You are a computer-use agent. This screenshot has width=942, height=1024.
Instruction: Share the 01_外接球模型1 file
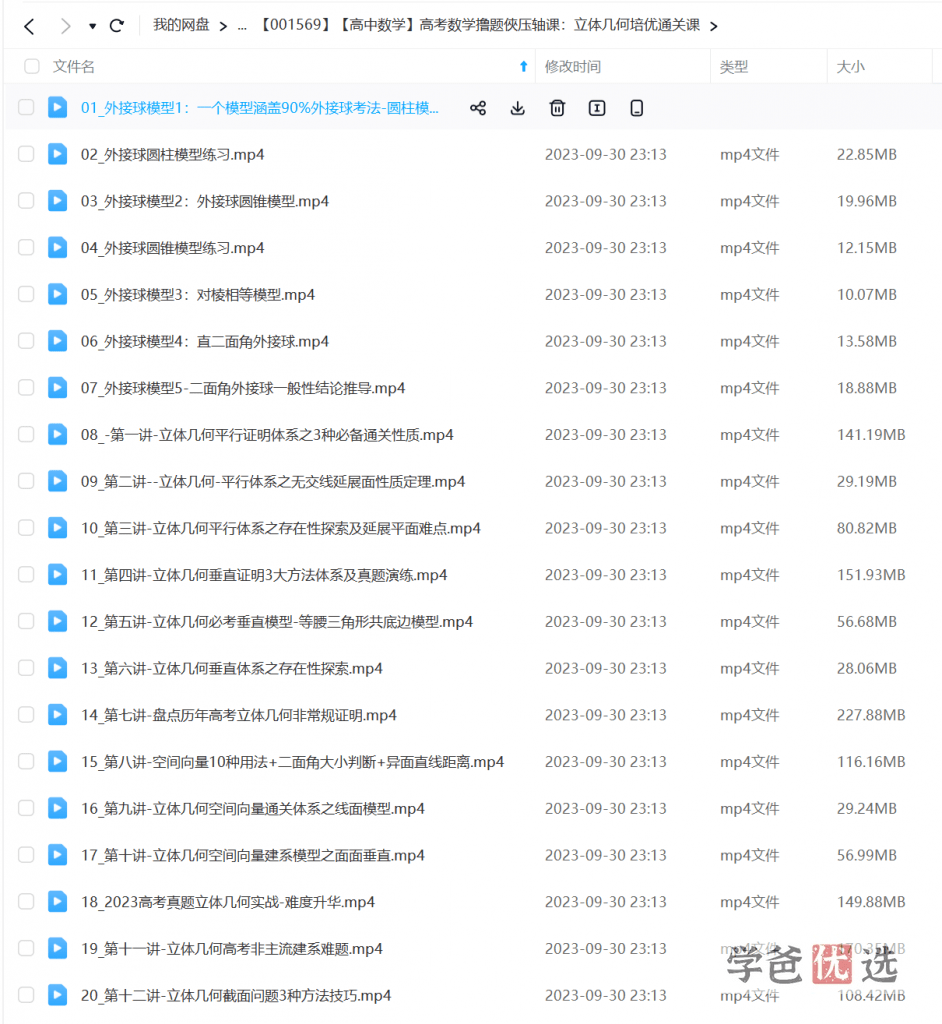(x=478, y=108)
